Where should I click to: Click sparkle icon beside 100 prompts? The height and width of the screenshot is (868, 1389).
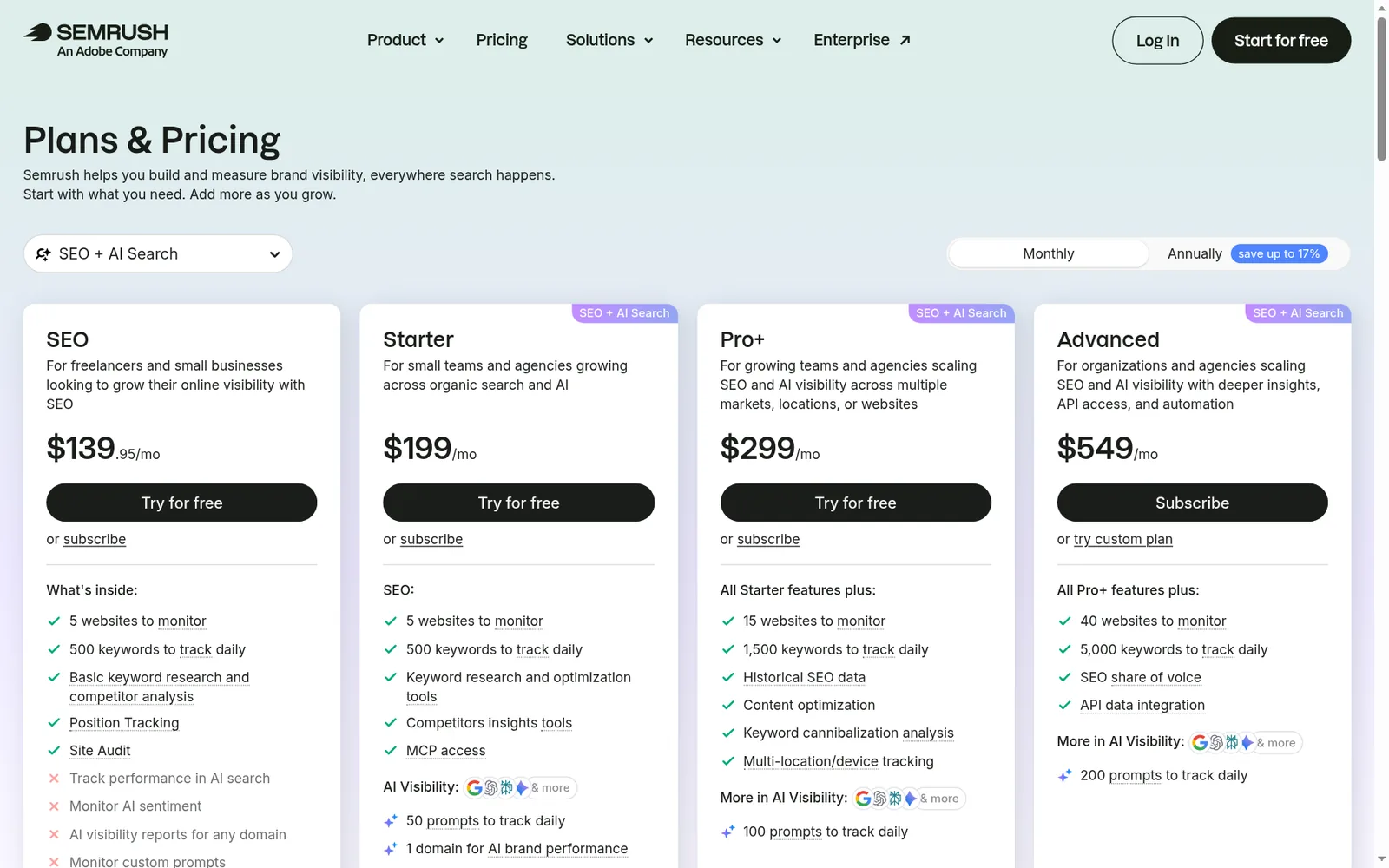(x=727, y=832)
